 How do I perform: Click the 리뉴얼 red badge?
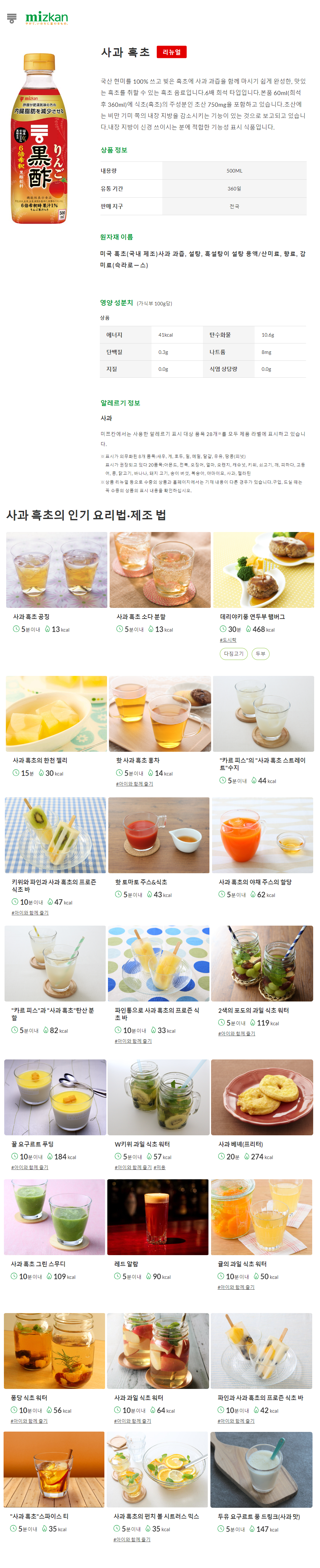172,52
